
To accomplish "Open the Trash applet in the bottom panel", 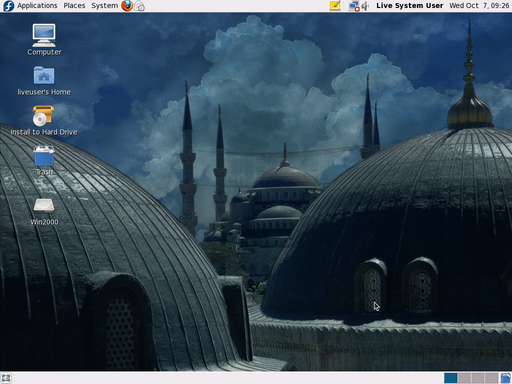I will click(506, 378).
